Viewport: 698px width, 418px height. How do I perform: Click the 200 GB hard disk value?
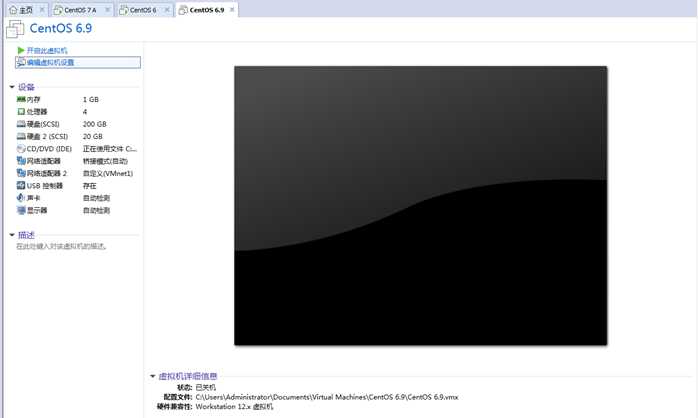(x=94, y=124)
